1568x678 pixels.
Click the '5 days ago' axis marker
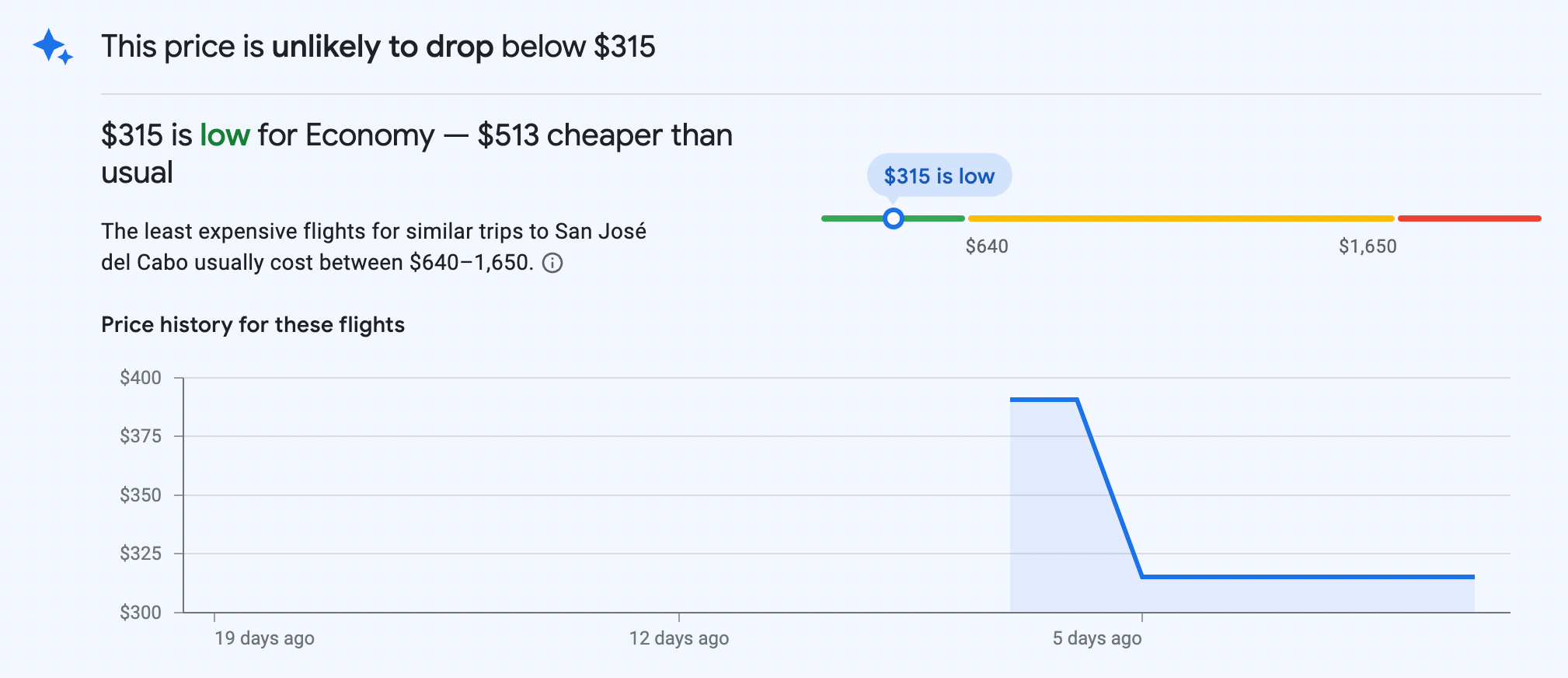coord(1097,638)
